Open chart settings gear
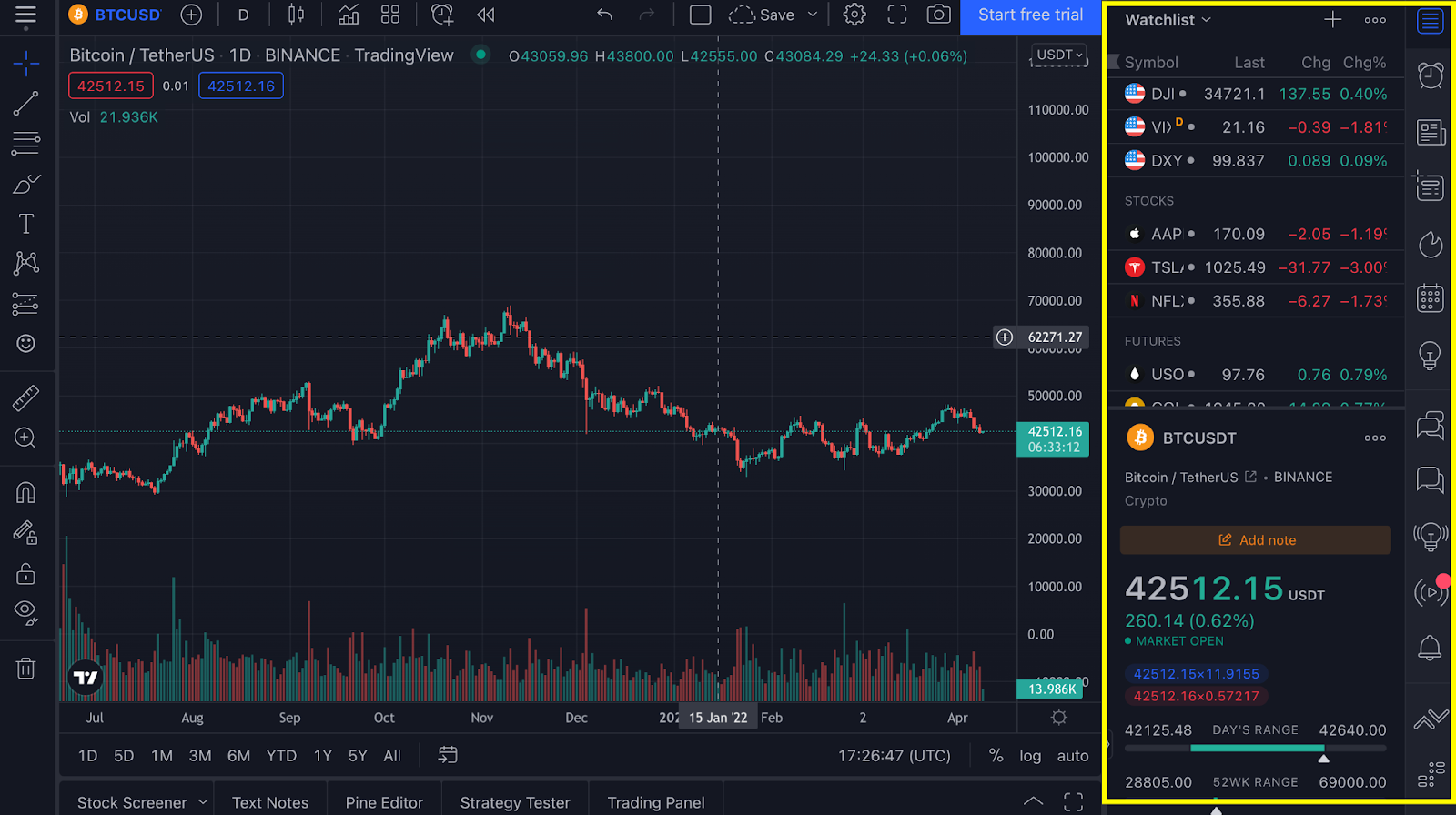The image size is (1456, 815). tap(854, 15)
